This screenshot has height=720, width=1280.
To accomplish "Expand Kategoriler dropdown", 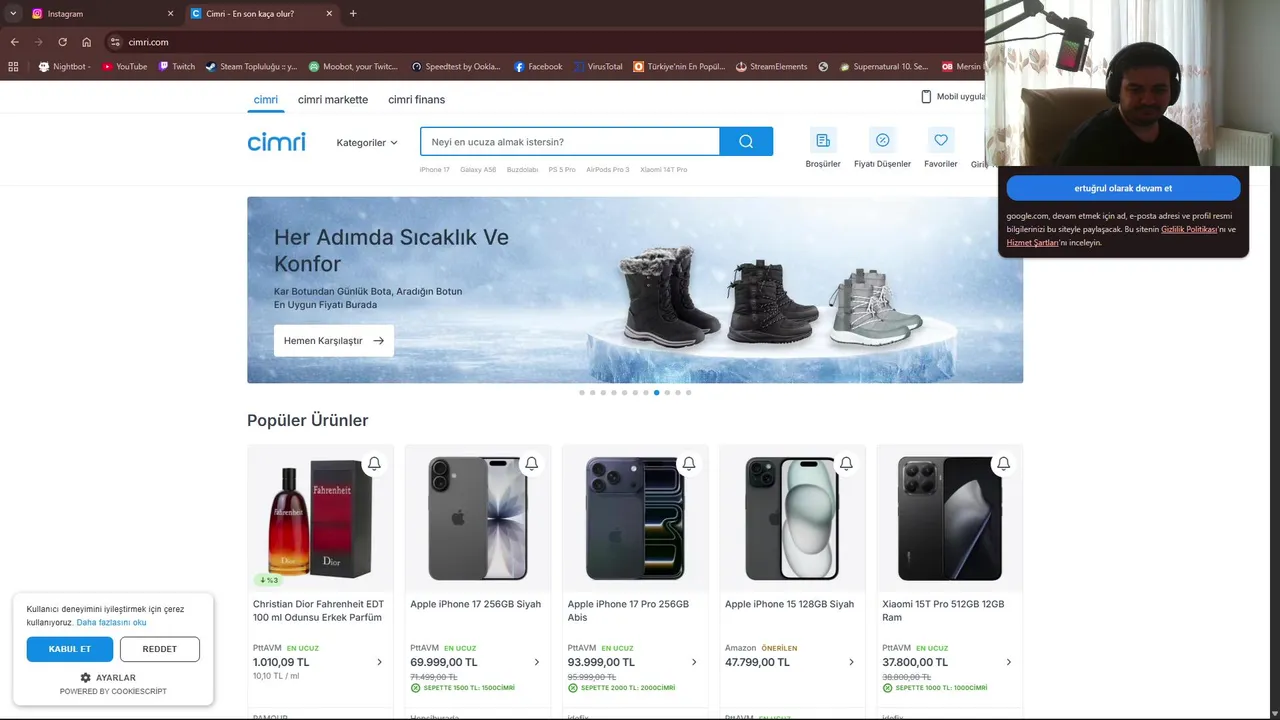I will [x=367, y=143].
